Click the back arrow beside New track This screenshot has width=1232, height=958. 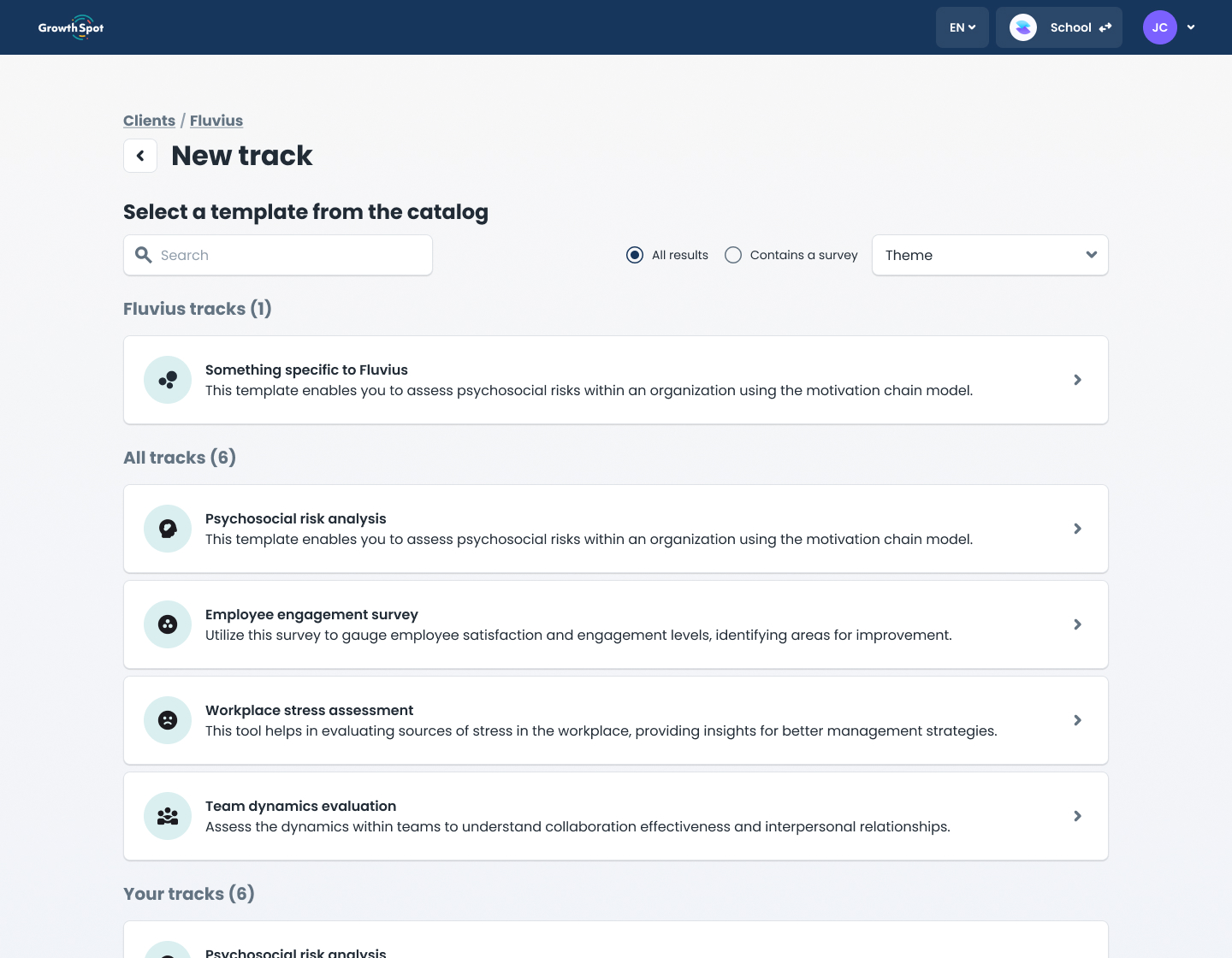tap(140, 156)
